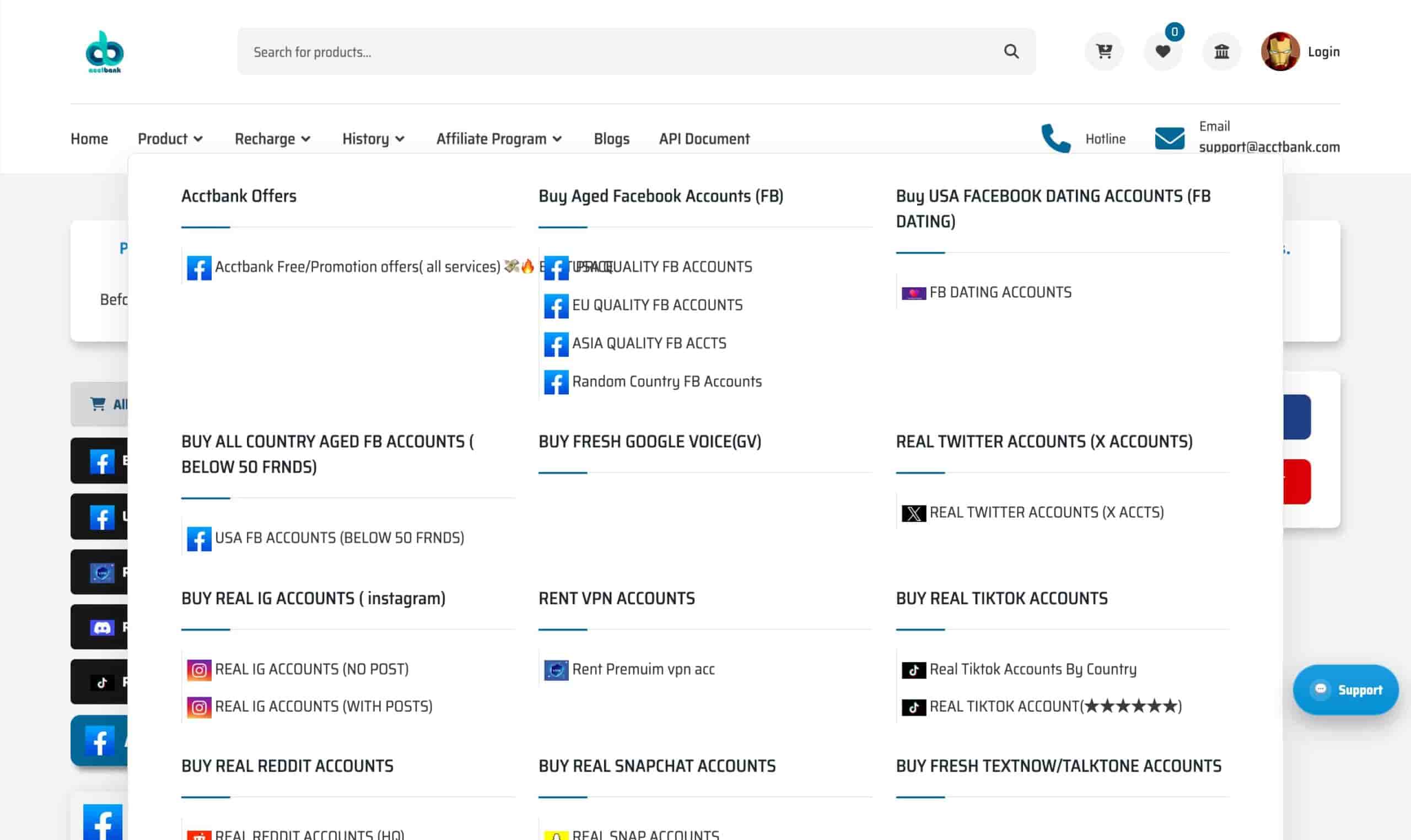Open REAL IG ACCOUNTS (WITH POSTS)
Viewport: 1411px width, 840px height.
[x=324, y=707]
